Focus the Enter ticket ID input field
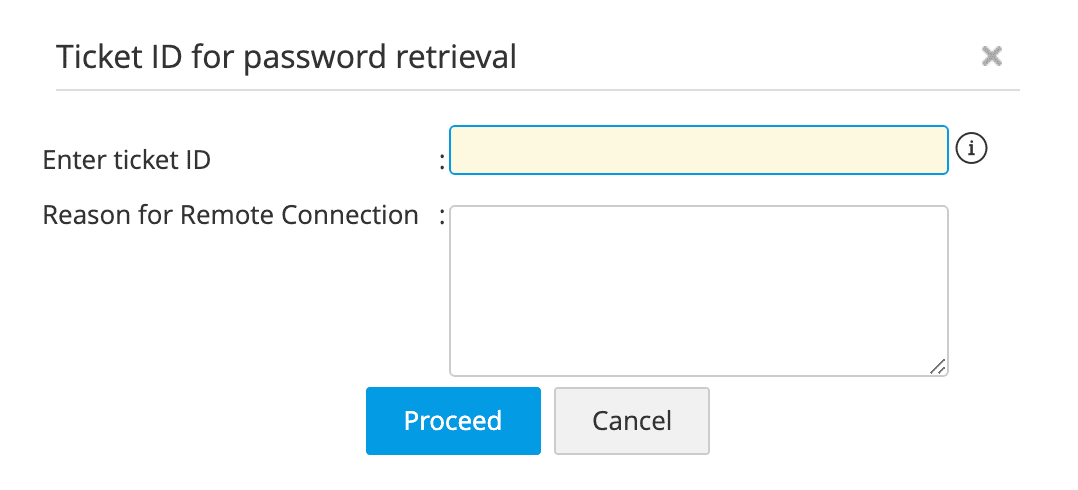Image resolution: width=1078 pixels, height=490 pixels. 698,150
